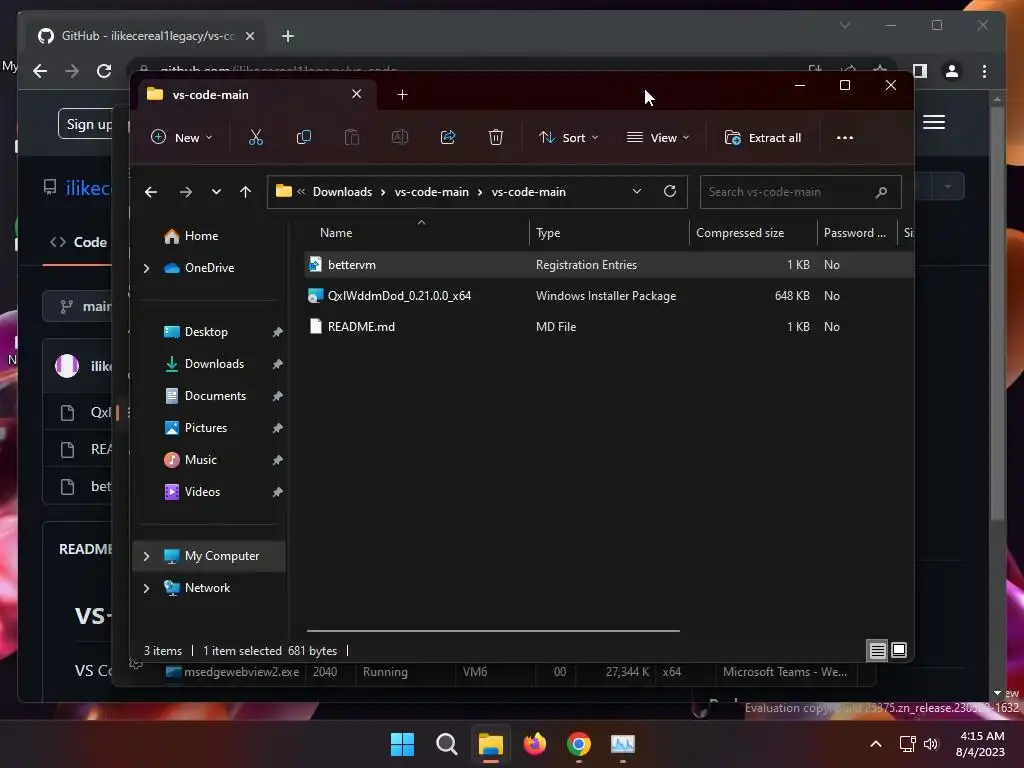Viewport: 1024px width, 768px height.
Task: Toggle Chrome side panel icon
Action: (x=920, y=71)
